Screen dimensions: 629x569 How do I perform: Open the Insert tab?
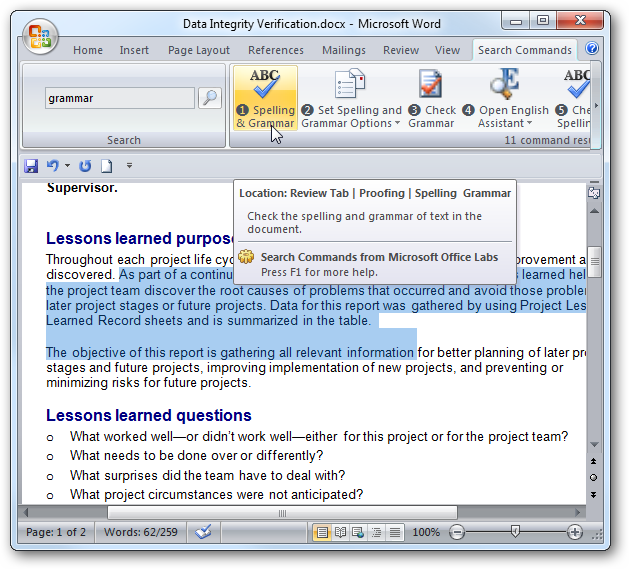[134, 50]
